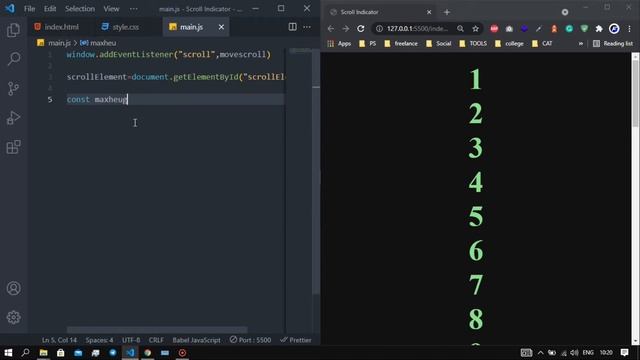Open the Edit menu
This screenshot has width=640, height=360.
(x=50, y=9)
